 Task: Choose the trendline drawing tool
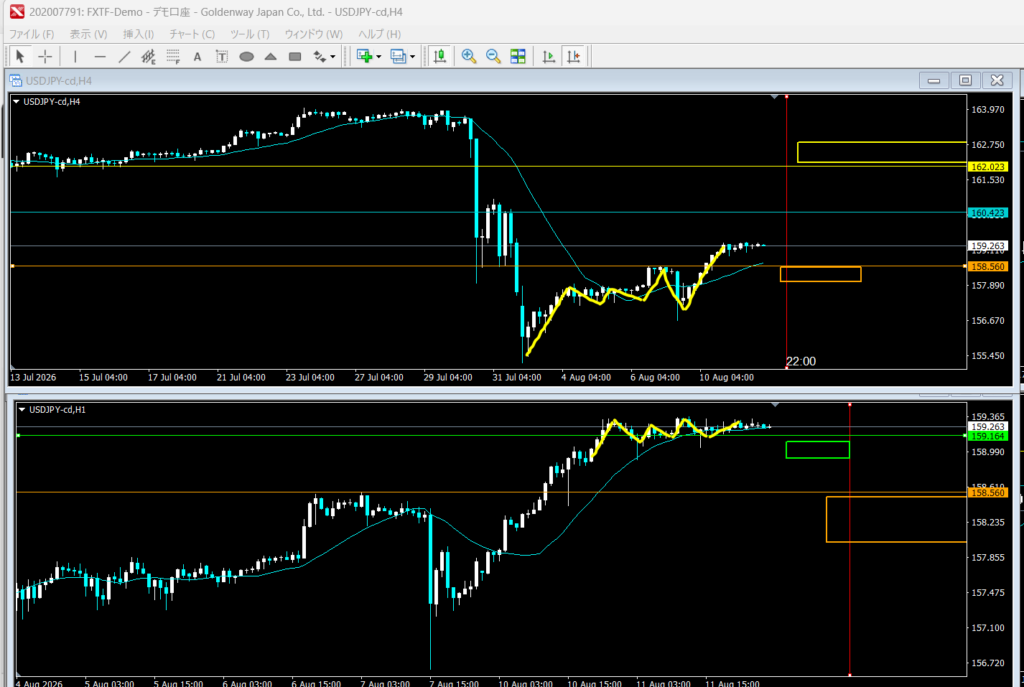(124, 57)
